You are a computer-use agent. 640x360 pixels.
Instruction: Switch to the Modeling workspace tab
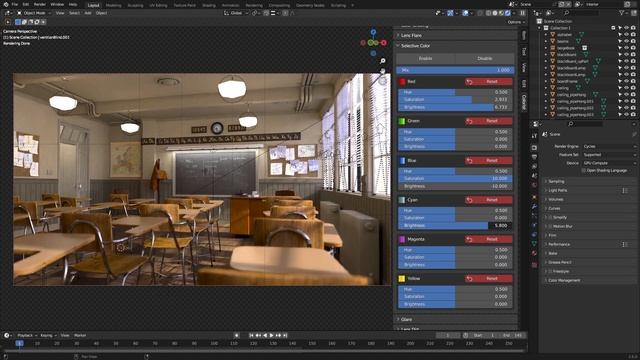coord(113,5)
